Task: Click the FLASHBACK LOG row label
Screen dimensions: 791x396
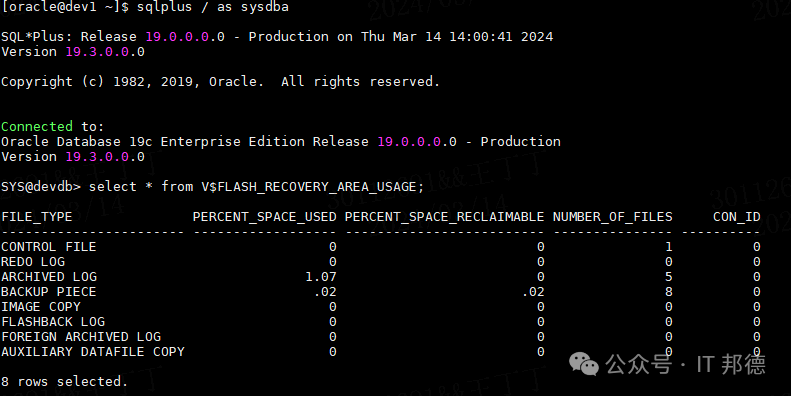Action: (53, 322)
